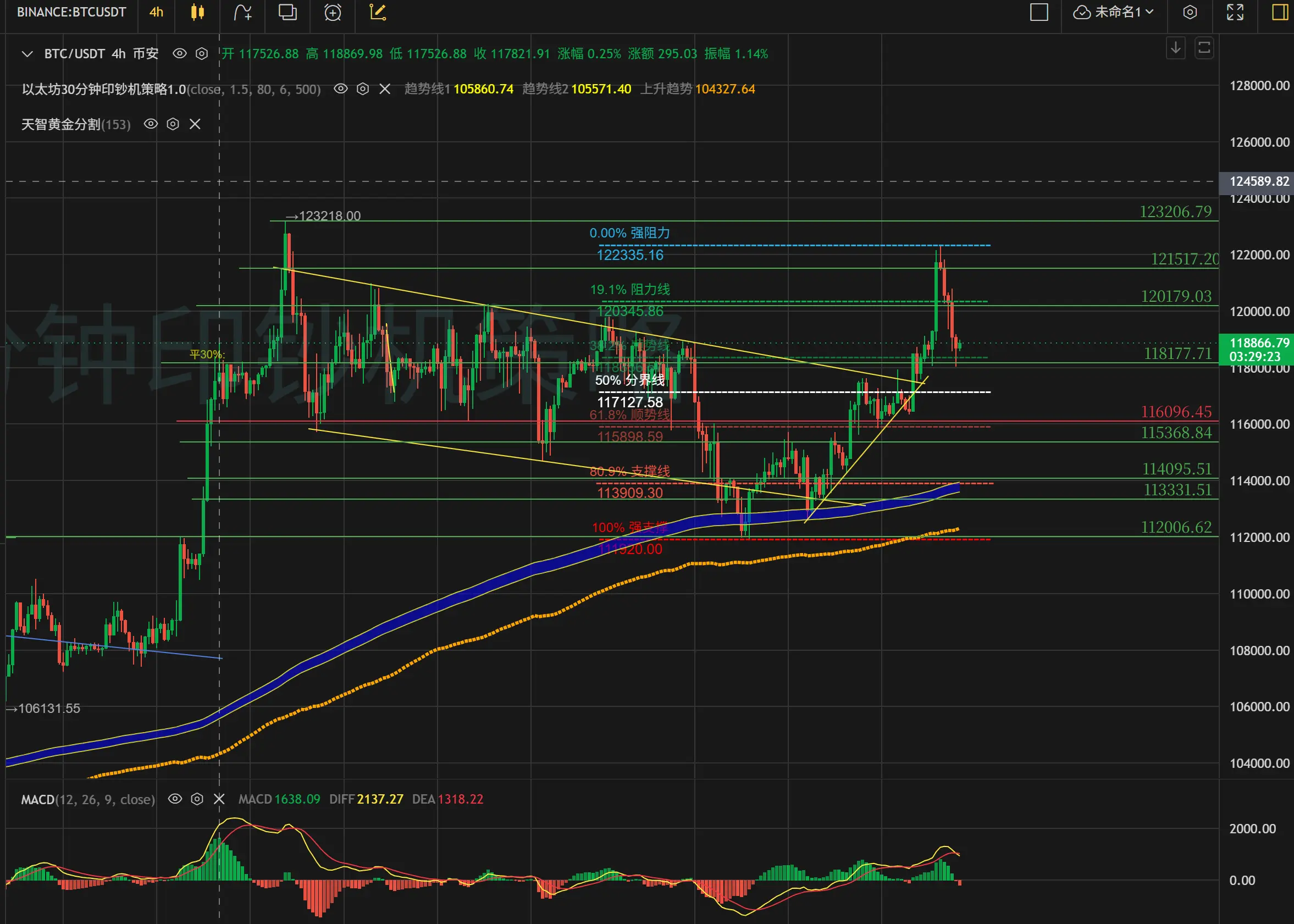Open chart settings hexagon icon in the top bar
The width and height of the screenshot is (1294, 924).
click(1190, 12)
